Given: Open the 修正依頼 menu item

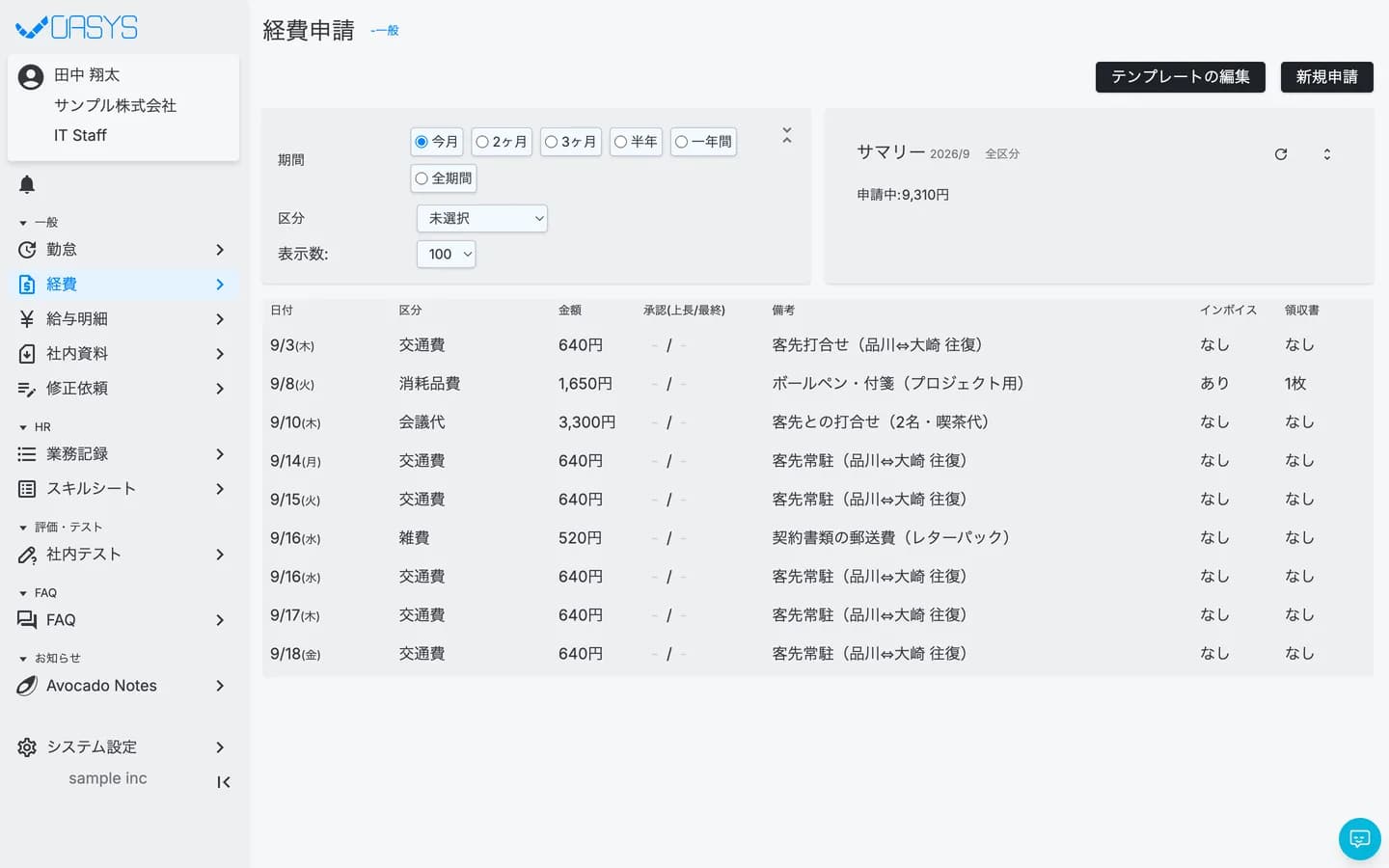Looking at the screenshot, I should pos(123,389).
